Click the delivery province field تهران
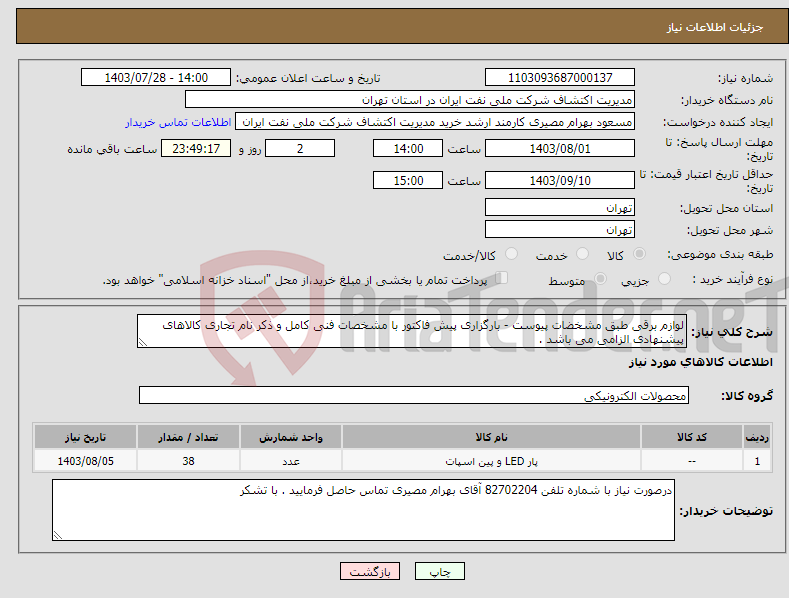Screen dimensions: 789x598 coord(560,207)
